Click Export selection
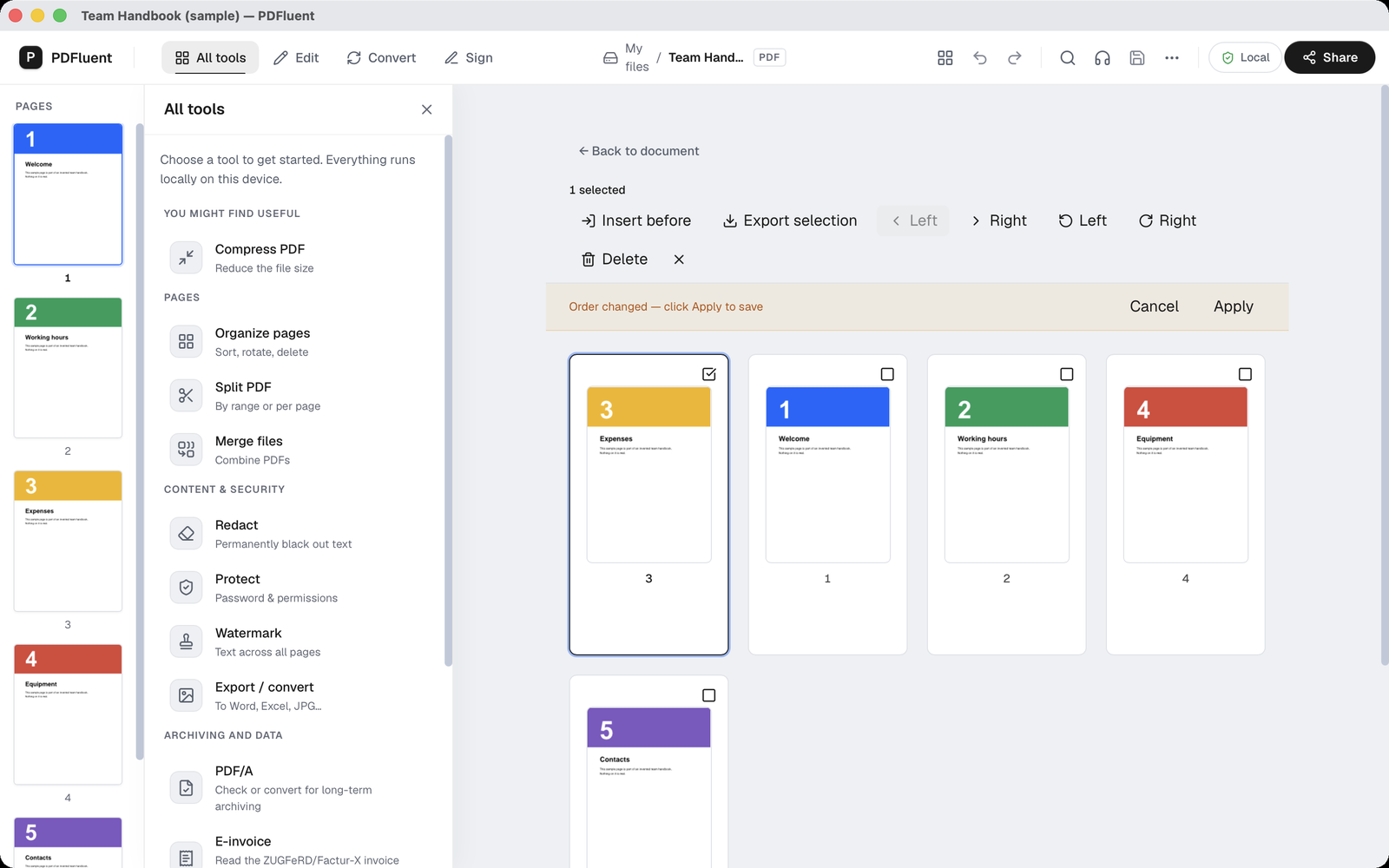Viewport: 1389px width, 868px height. [790, 220]
